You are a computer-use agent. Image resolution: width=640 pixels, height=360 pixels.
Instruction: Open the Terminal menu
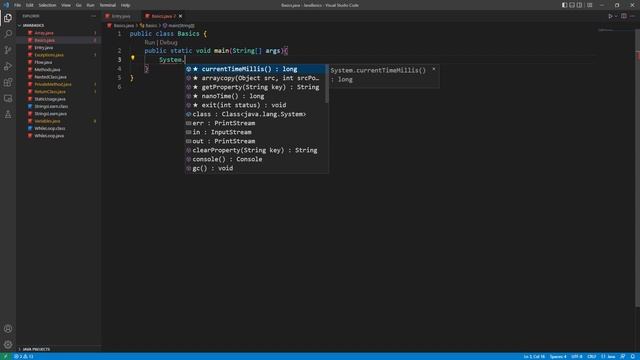108,5
